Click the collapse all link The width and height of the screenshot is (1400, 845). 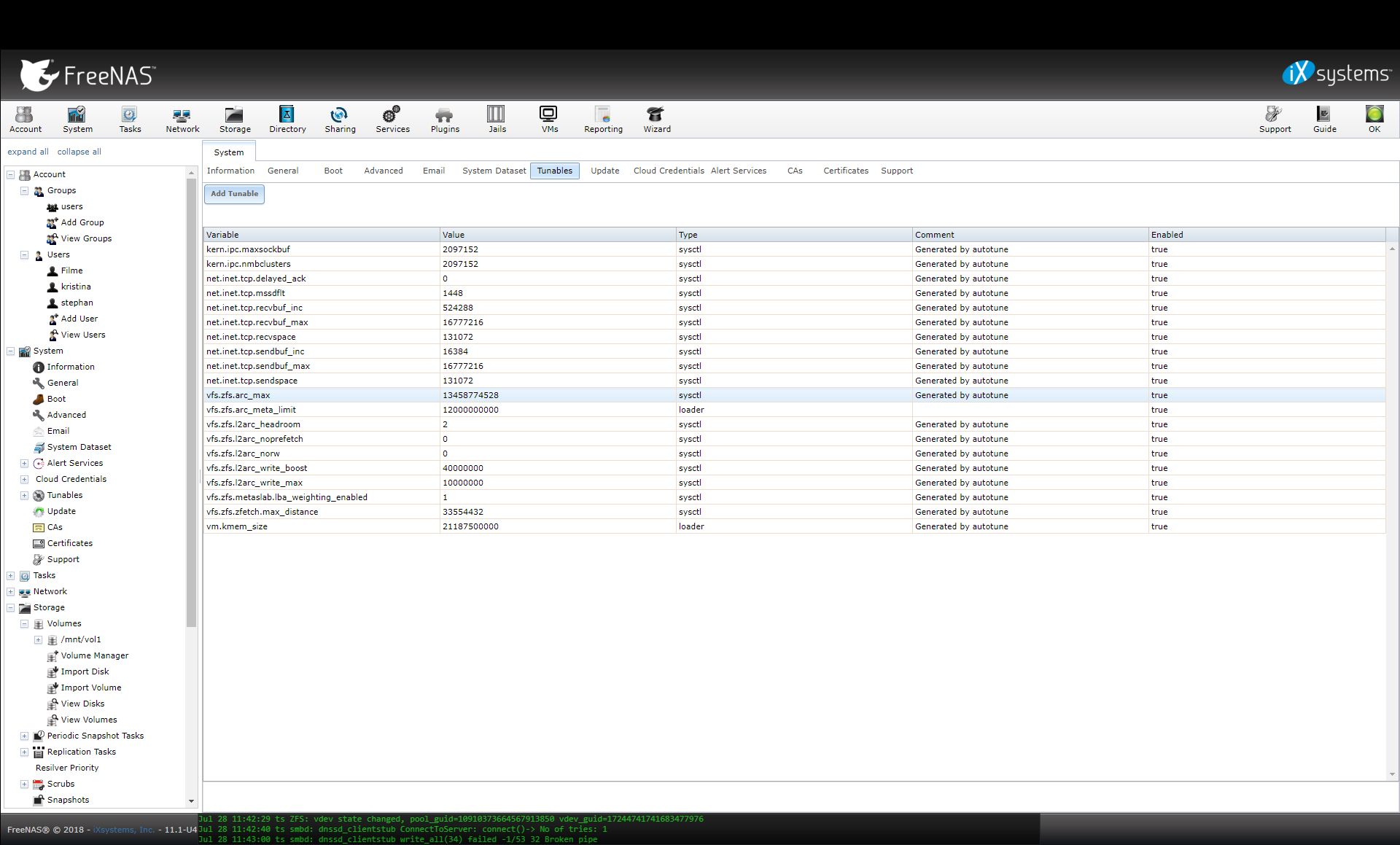tap(79, 152)
